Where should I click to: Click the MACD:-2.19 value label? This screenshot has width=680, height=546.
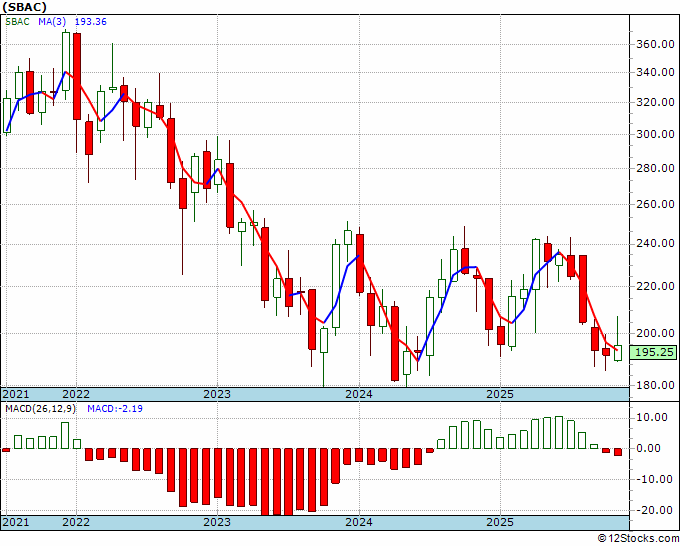click(x=115, y=409)
